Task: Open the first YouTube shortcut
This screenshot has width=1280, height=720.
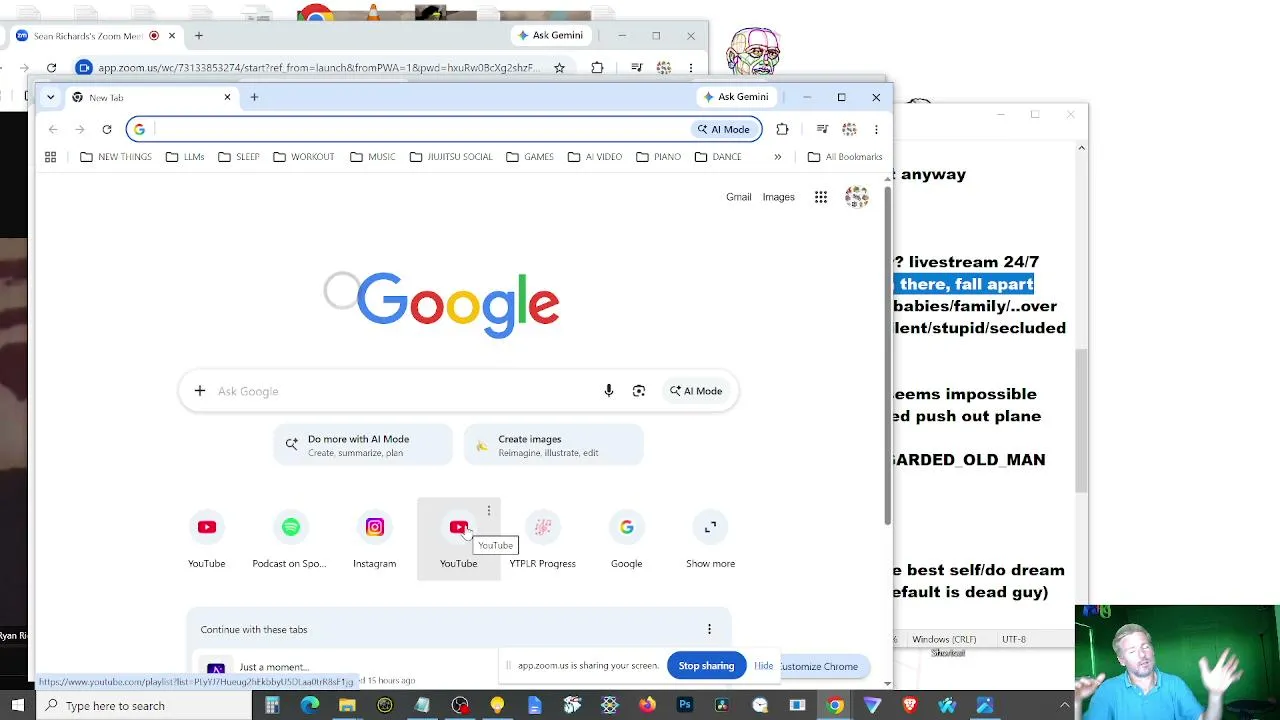Action: point(207,539)
